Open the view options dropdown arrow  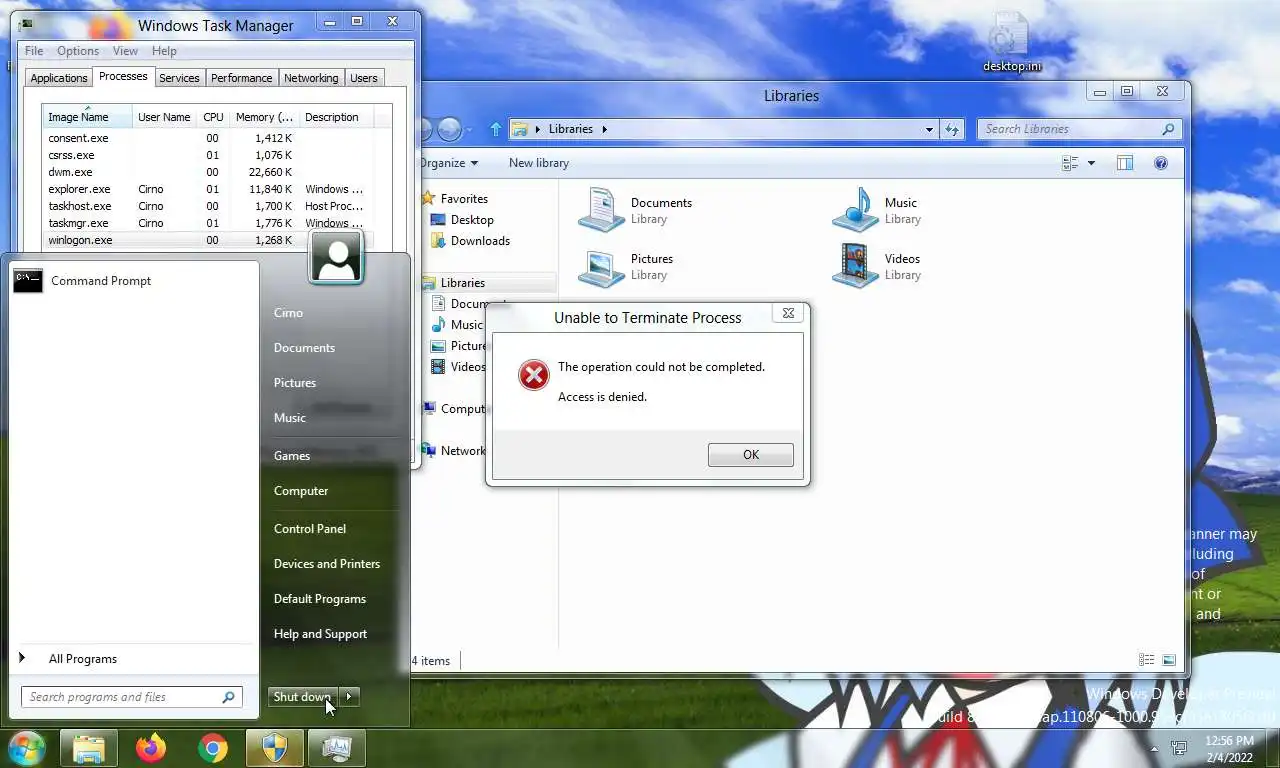1091,163
